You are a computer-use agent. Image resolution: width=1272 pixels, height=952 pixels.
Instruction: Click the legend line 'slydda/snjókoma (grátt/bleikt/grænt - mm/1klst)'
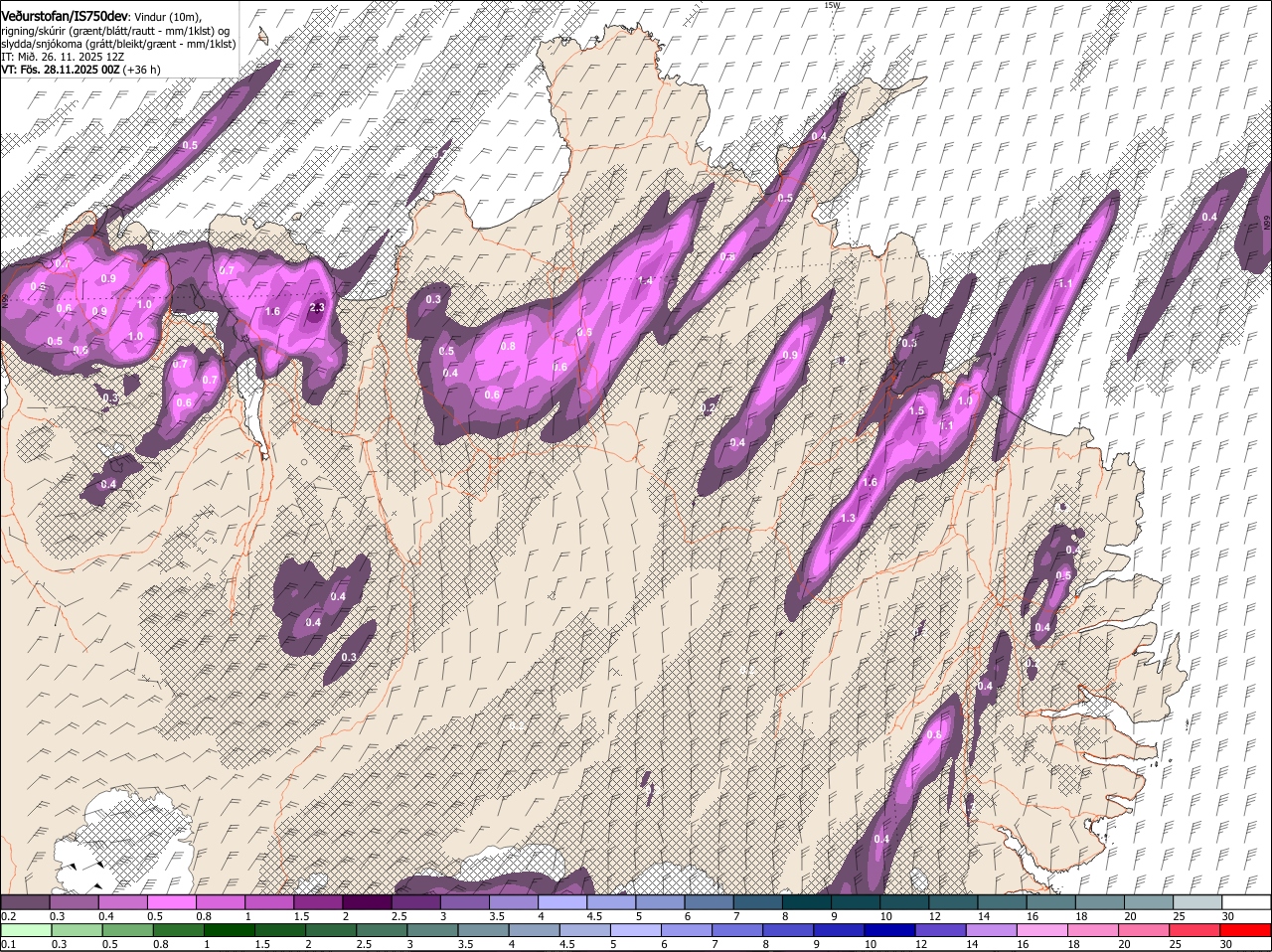click(x=118, y=44)
